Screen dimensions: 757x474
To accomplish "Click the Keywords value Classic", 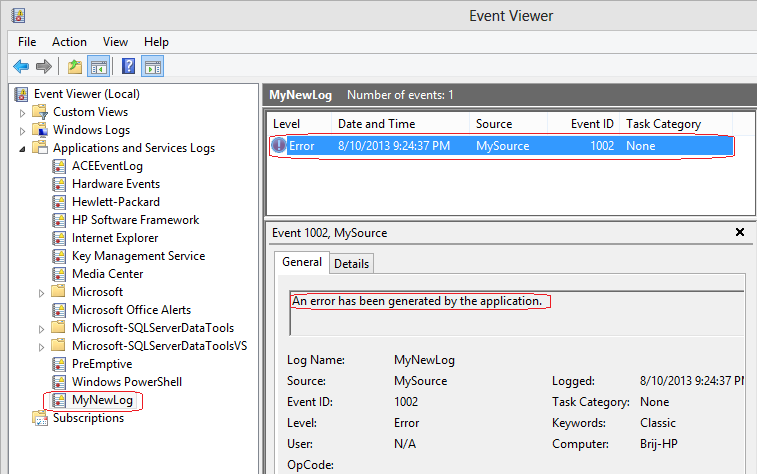I will [658, 423].
